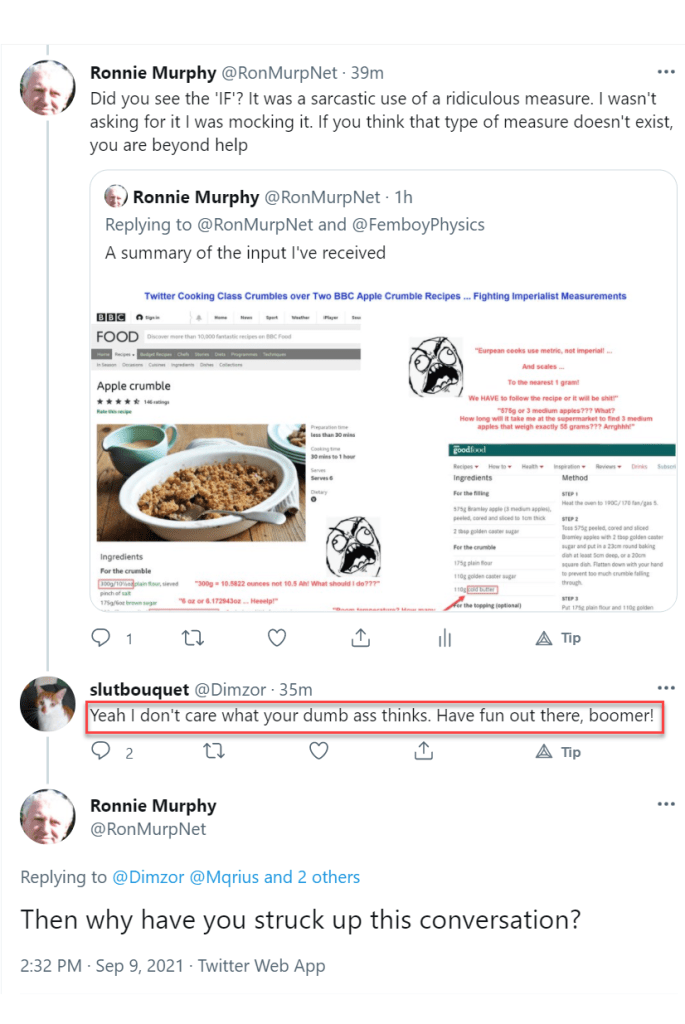View analytics for Ronnie Murphy's tweet
Screen dimensions: 685x1024
(445, 638)
